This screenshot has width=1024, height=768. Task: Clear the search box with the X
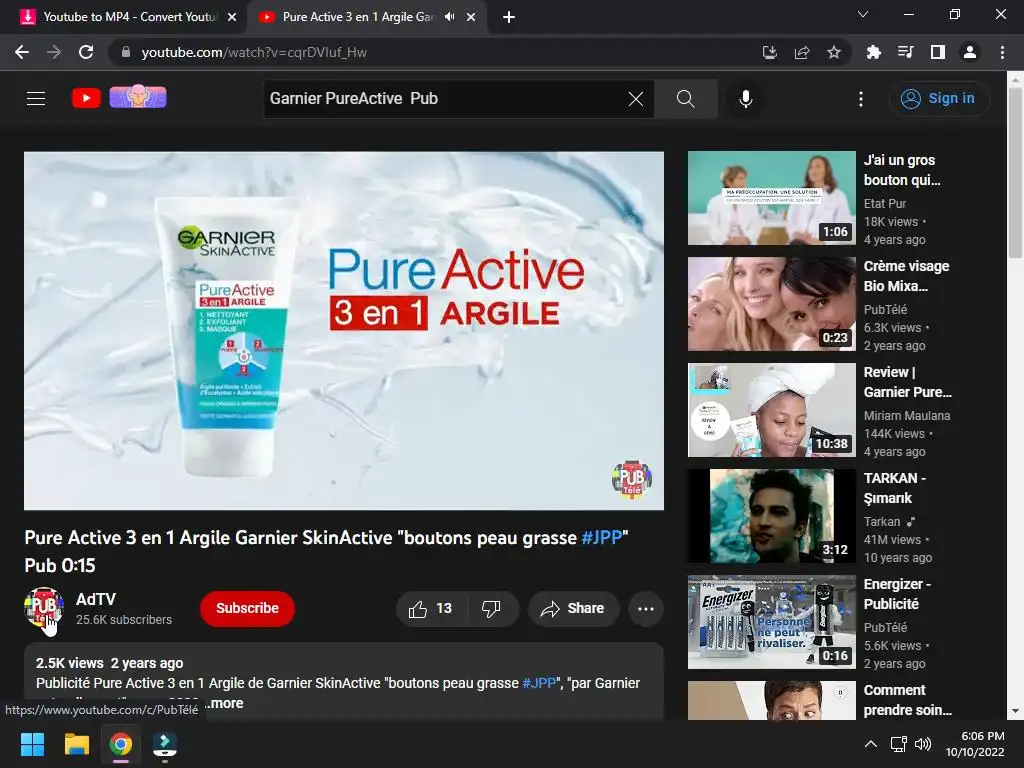click(x=635, y=99)
